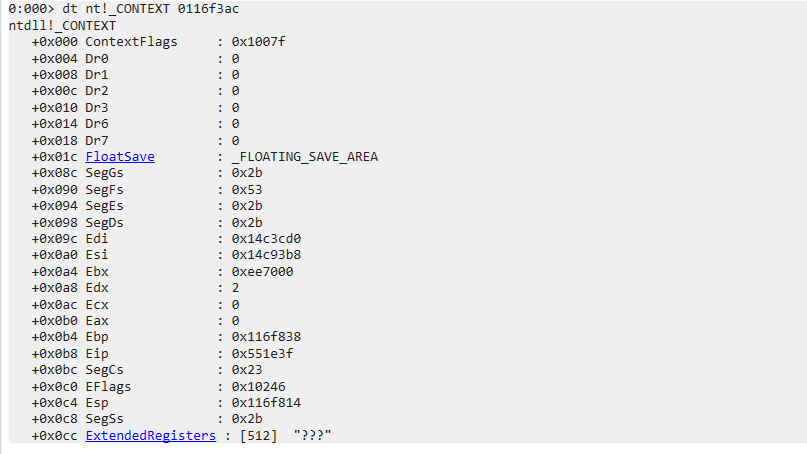Select the Eip value 0x551e3f
807x454 pixels.
coord(262,354)
